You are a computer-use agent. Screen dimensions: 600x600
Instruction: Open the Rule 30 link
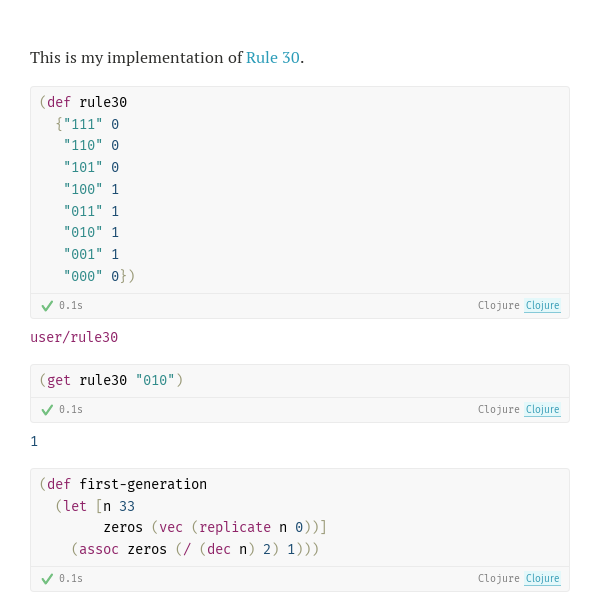click(272, 58)
